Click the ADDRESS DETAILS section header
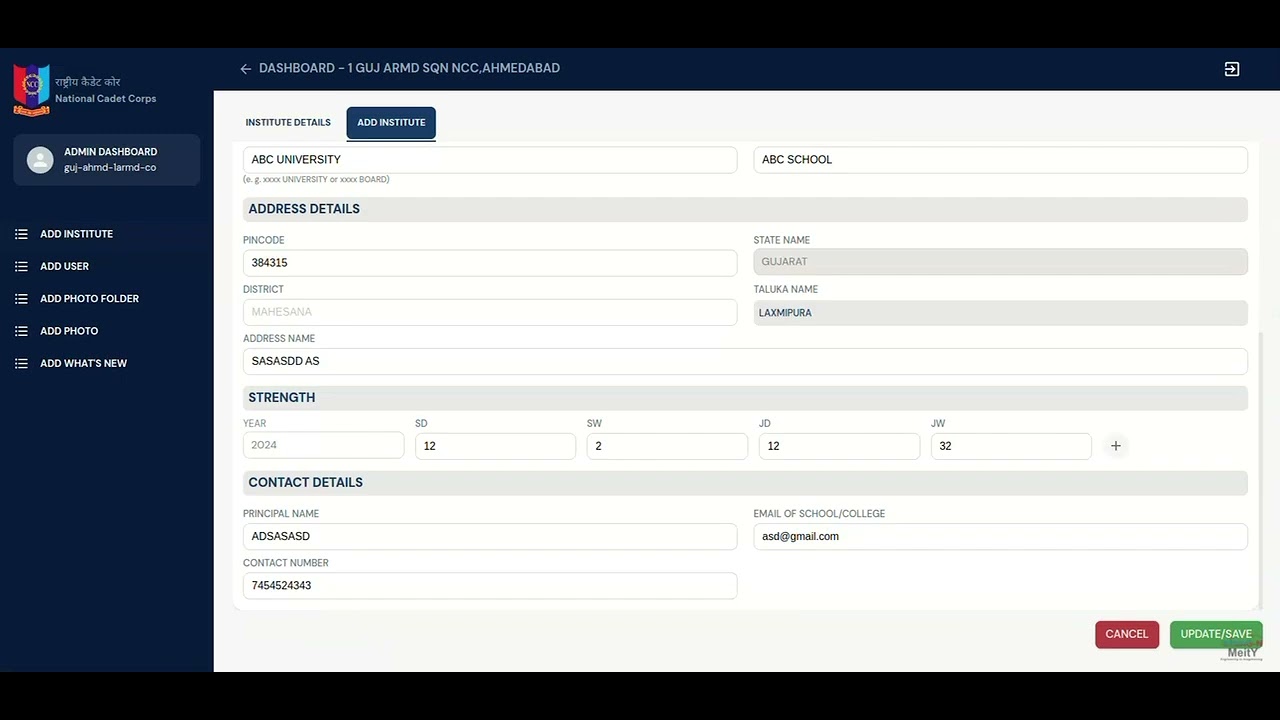 [745, 209]
